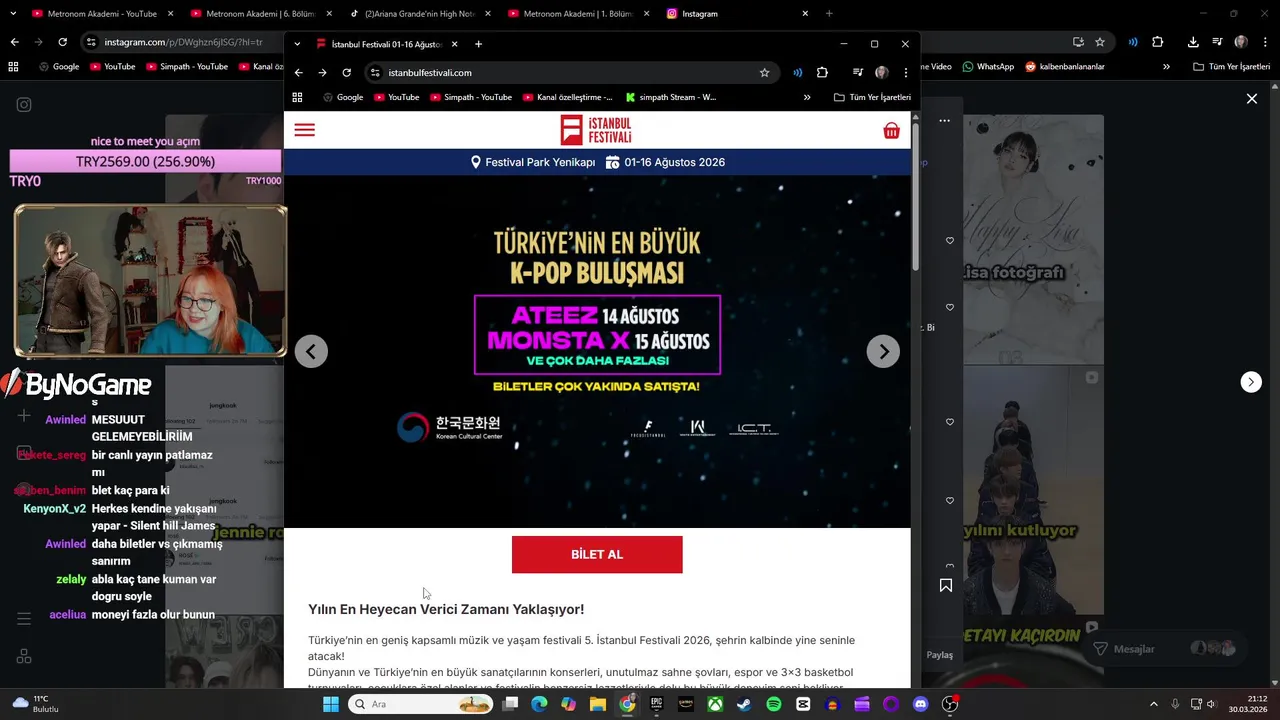Open new tab in background Chrome window
Image resolution: width=1280 pixels, height=720 pixels.
pyautogui.click(x=829, y=14)
